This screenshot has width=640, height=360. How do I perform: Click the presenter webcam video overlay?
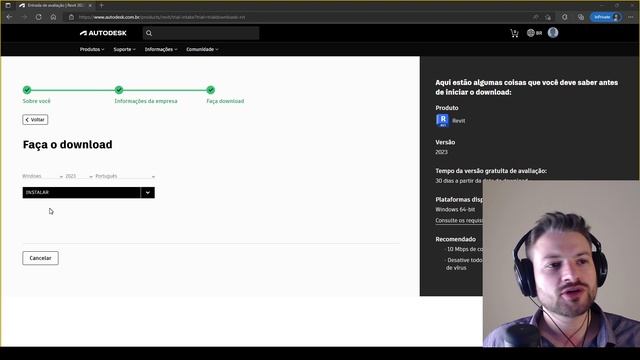(x=561, y=264)
